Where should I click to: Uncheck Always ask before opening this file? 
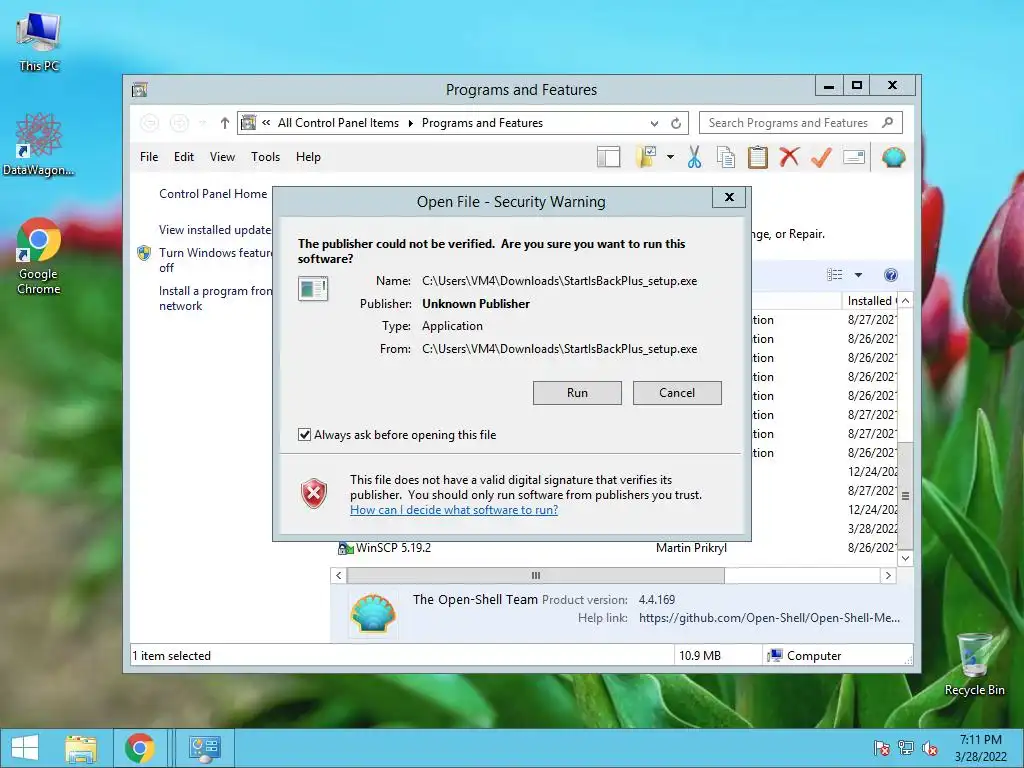[304, 435]
